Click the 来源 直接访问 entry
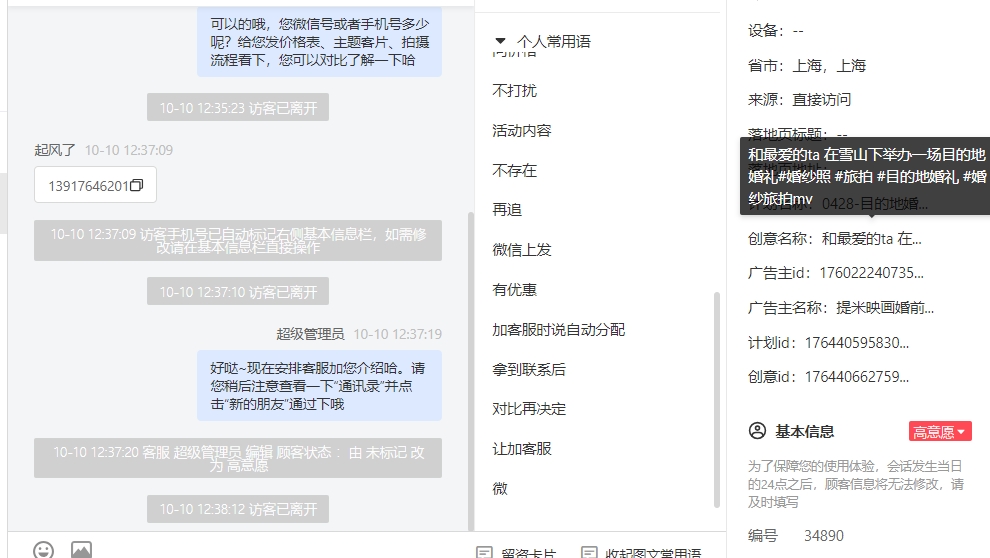The image size is (990, 558). (x=799, y=100)
